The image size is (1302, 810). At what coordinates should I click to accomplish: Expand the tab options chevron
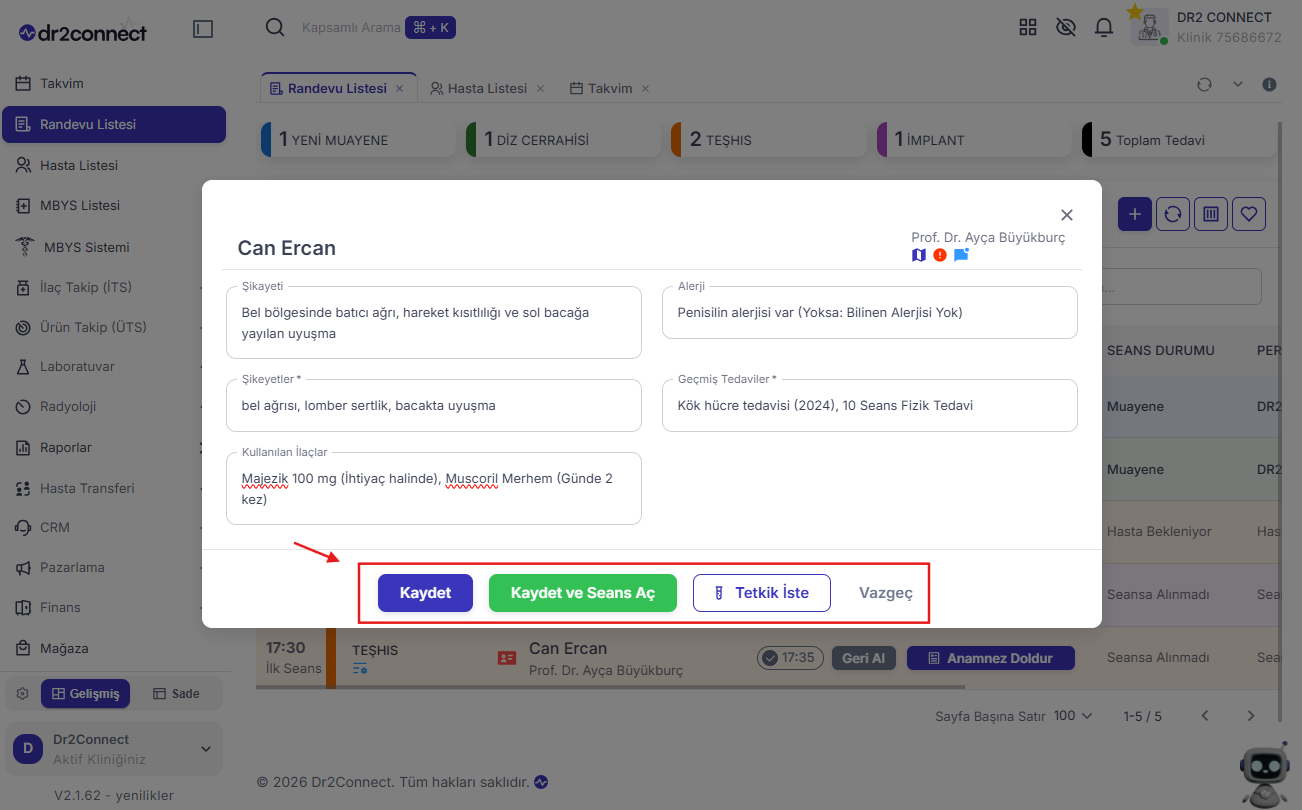point(1237,85)
